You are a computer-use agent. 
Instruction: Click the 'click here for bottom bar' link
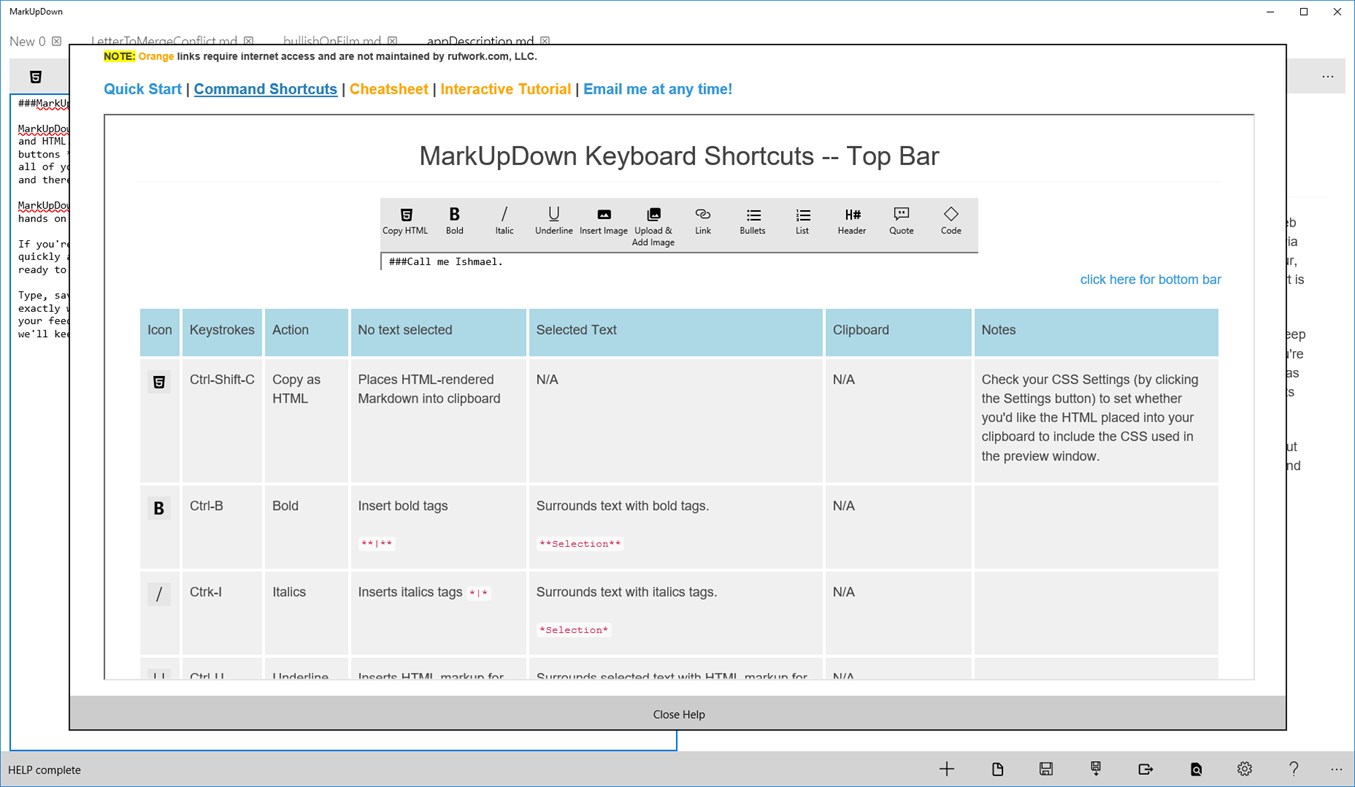[x=1150, y=280]
